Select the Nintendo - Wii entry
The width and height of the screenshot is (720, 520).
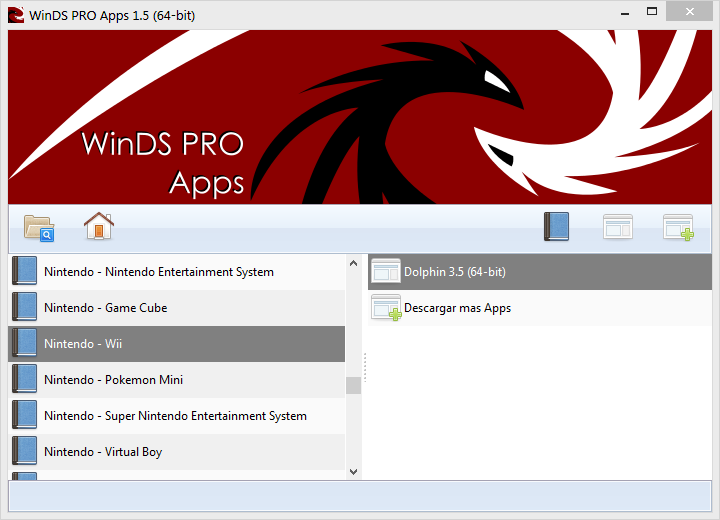(x=176, y=344)
